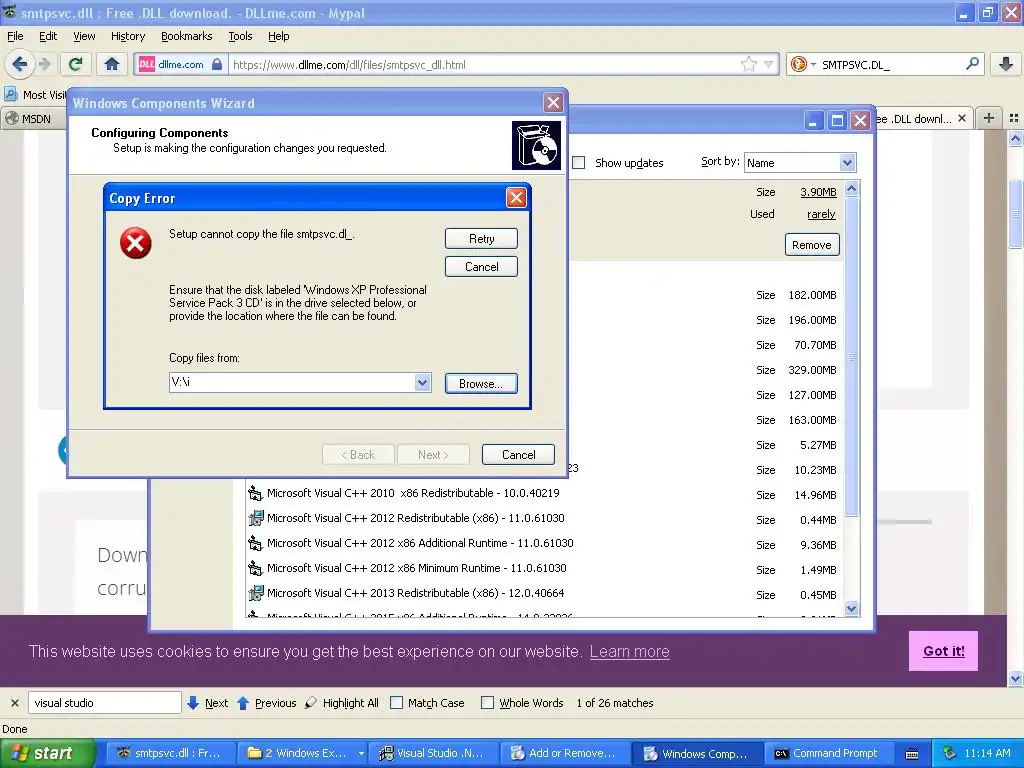Open the View menu
Image resolution: width=1024 pixels, height=768 pixels.
pyautogui.click(x=84, y=36)
